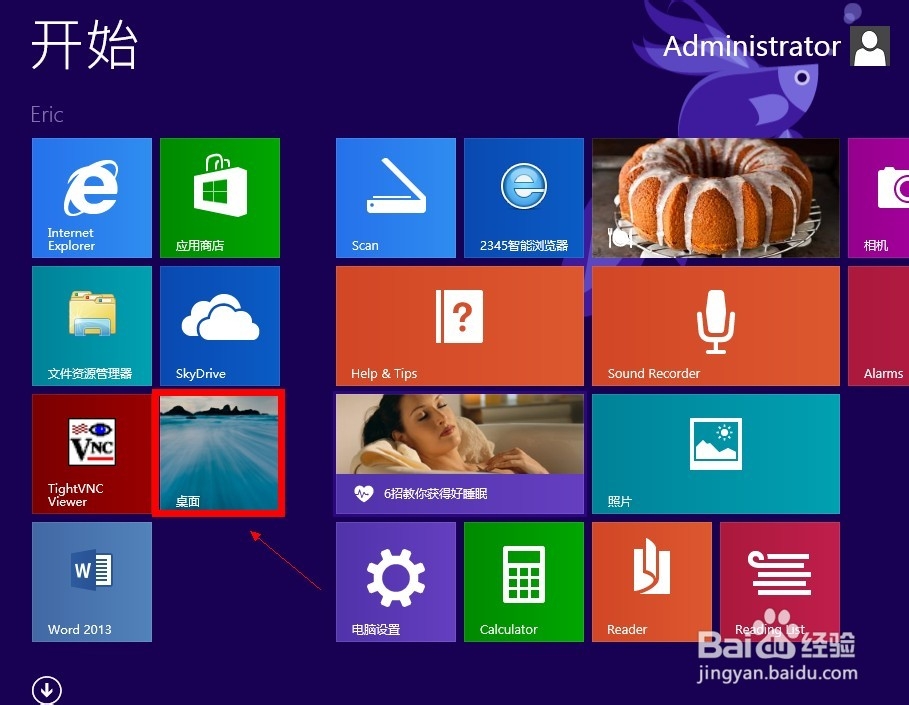Open the Internet Explorer tile
The image size is (909, 705).
pyautogui.click(x=91, y=197)
